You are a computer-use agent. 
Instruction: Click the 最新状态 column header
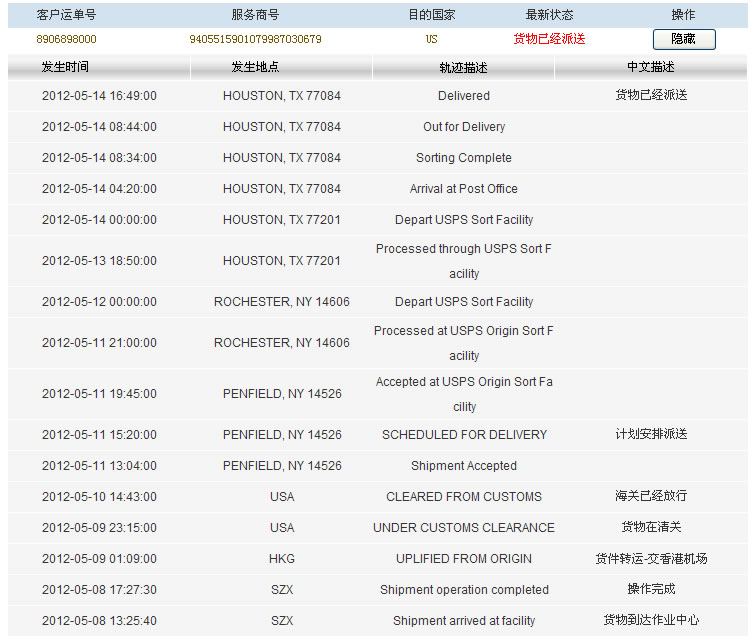(x=549, y=15)
